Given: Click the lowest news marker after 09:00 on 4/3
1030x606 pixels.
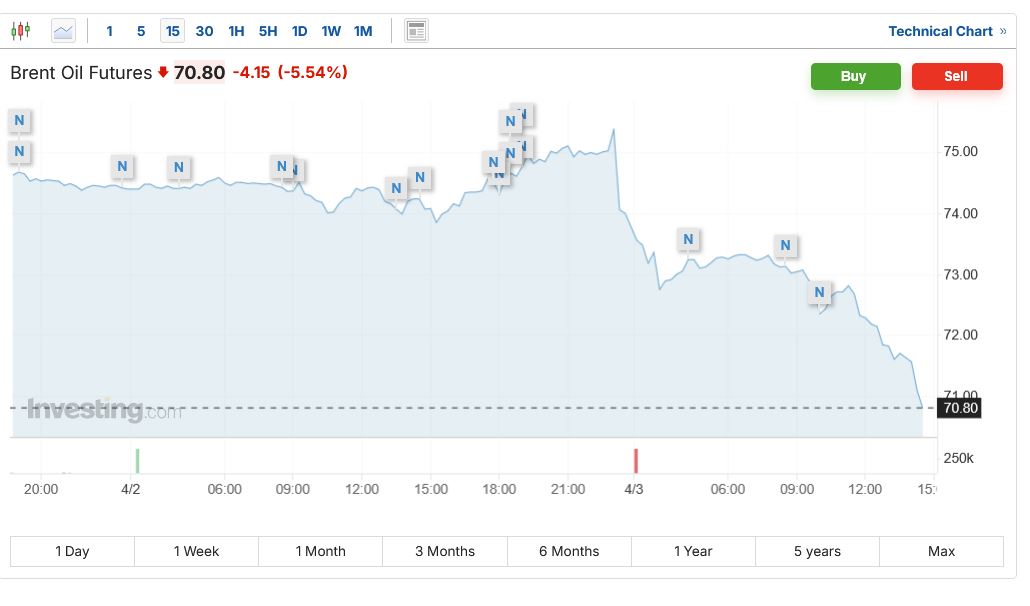Looking at the screenshot, I should pyautogui.click(x=819, y=292).
